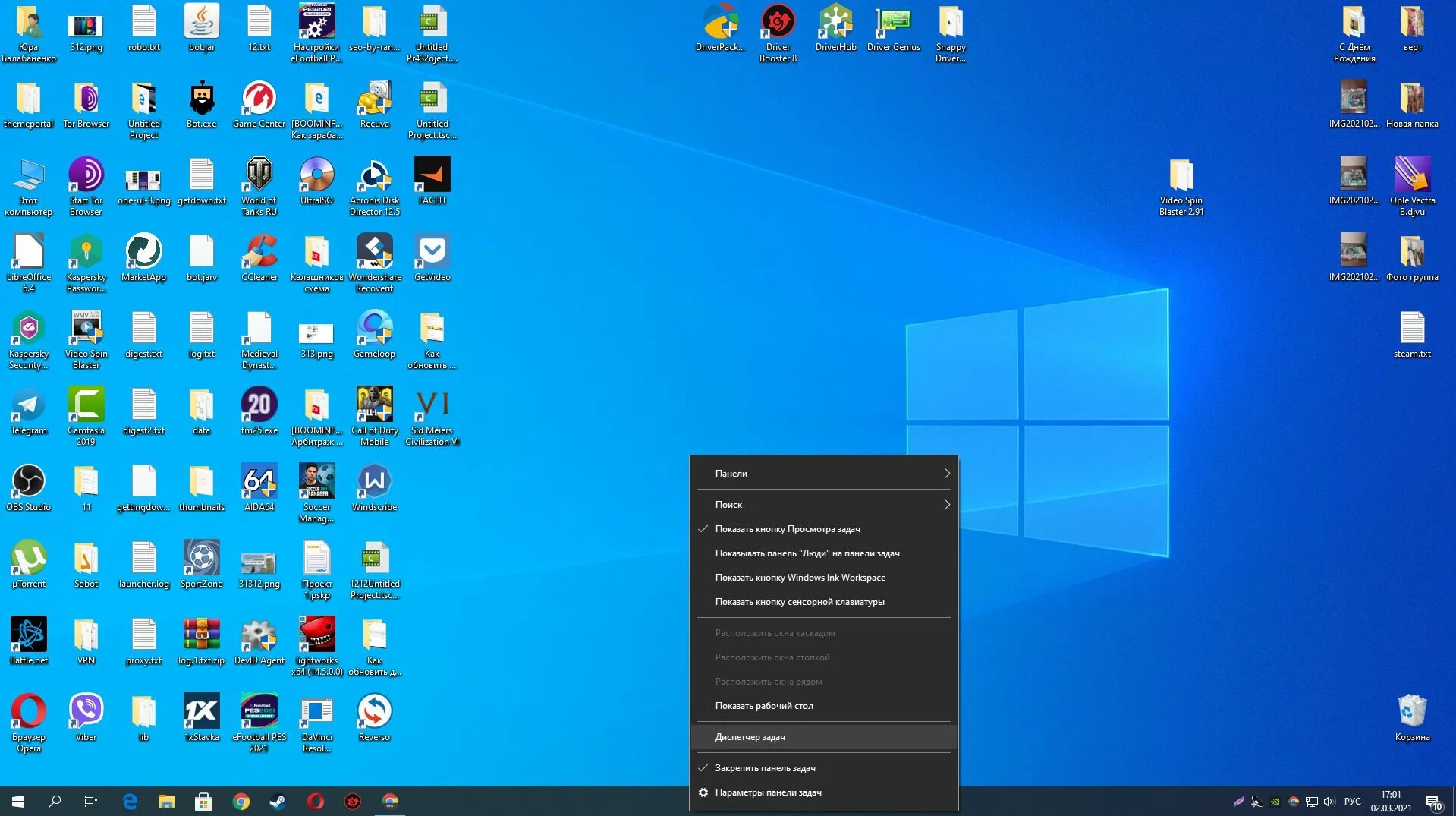Launch the eFootball PES 2021 shortcut

[259, 723]
